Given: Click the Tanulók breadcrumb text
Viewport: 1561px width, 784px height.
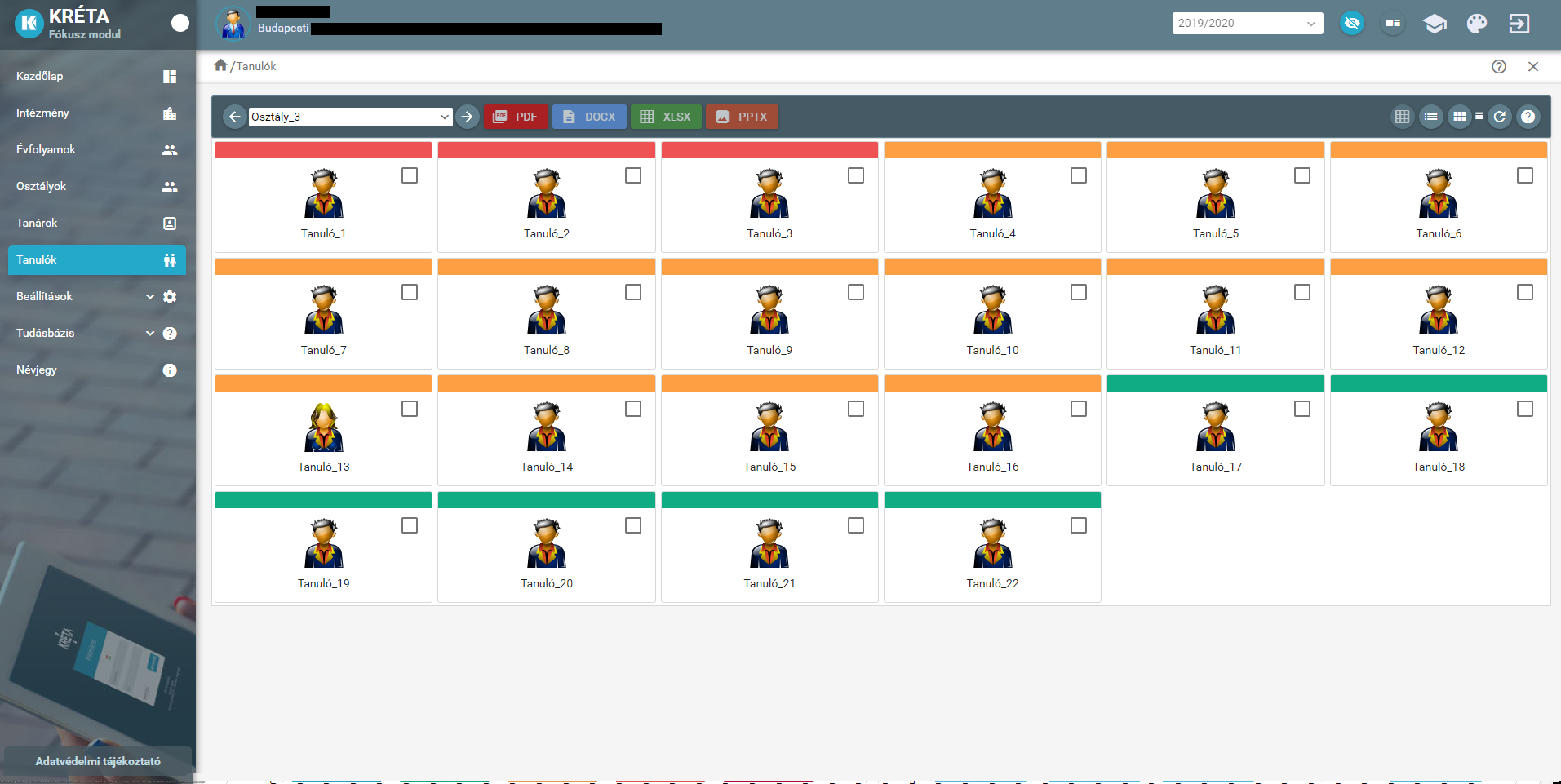Looking at the screenshot, I should pos(256,67).
